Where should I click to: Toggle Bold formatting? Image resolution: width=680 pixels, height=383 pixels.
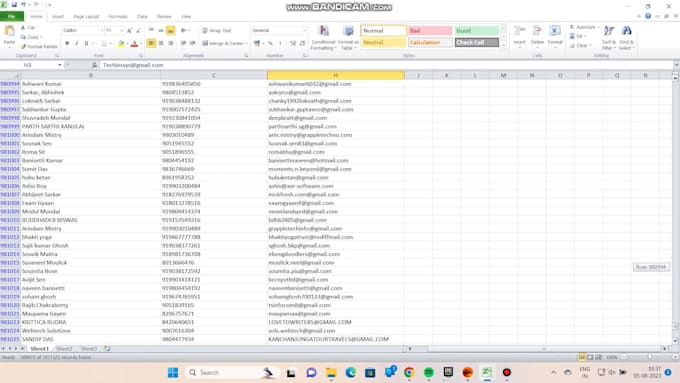pyautogui.click(x=67, y=43)
